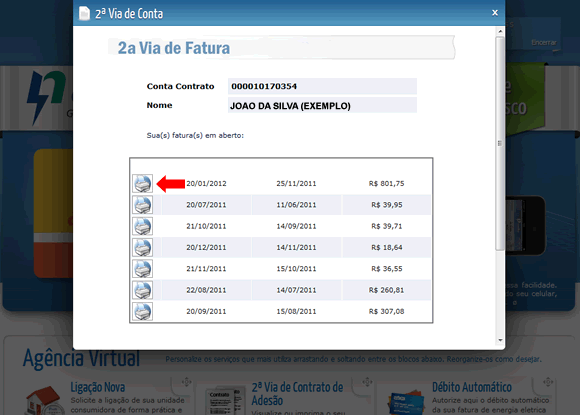Click the Sua(s) fatura(s) em aberto label
Image resolution: width=580 pixels, height=415 pixels.
[195, 135]
